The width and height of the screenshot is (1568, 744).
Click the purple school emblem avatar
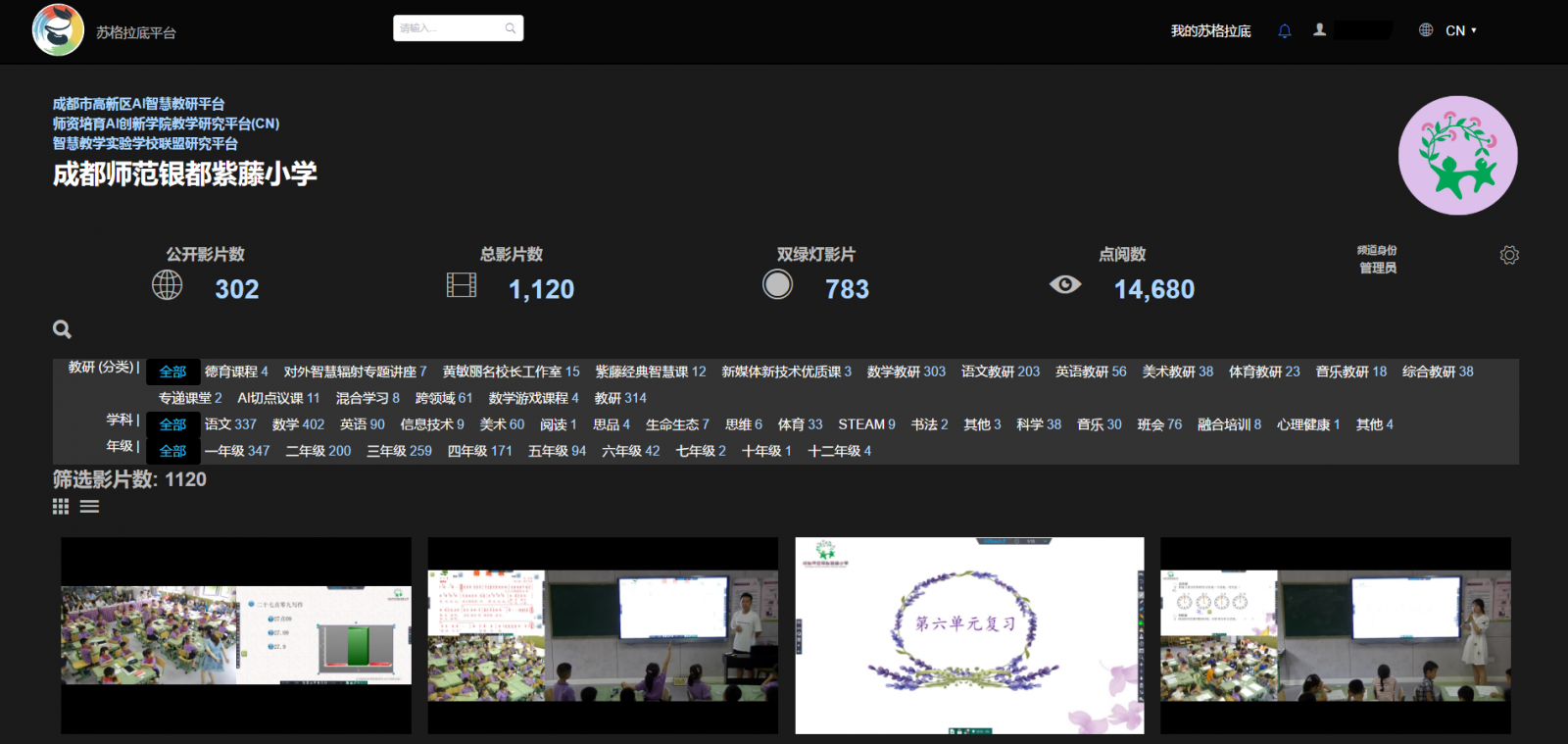pyautogui.click(x=1457, y=156)
